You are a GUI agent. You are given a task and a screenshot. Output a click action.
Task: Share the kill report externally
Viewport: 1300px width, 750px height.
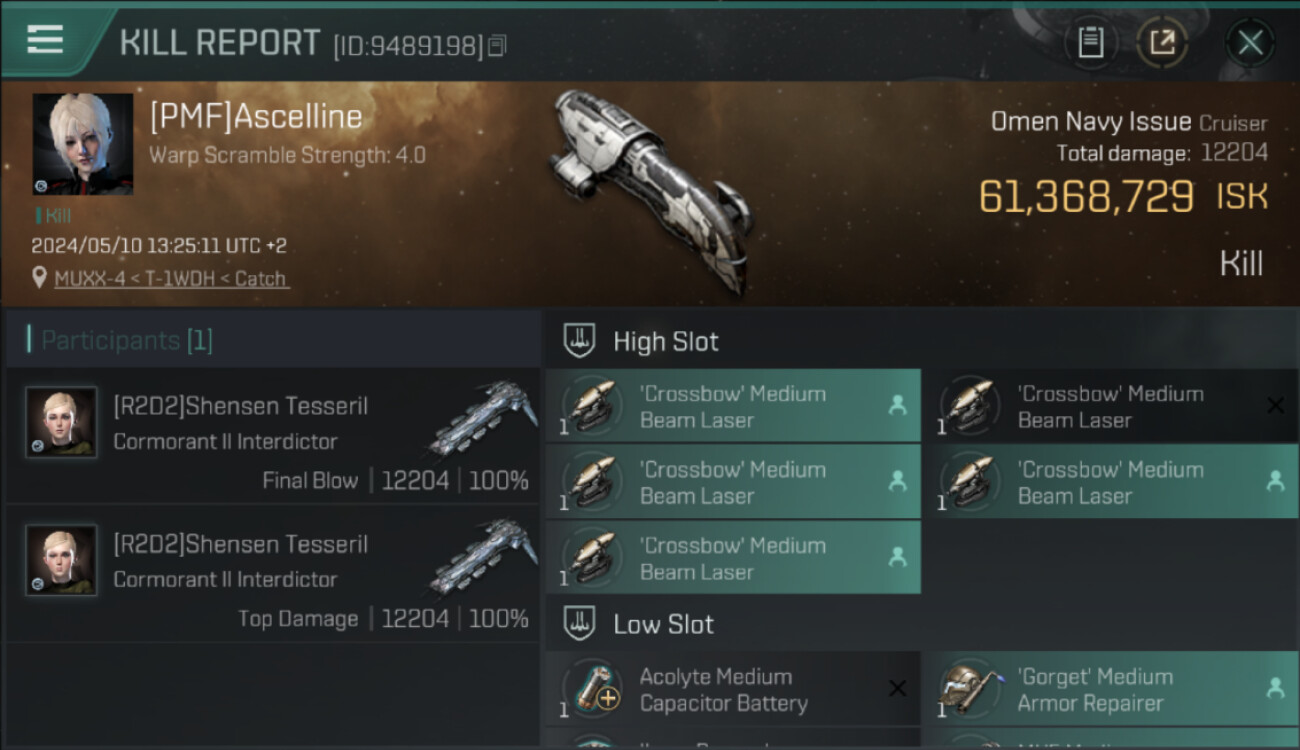pos(1162,42)
